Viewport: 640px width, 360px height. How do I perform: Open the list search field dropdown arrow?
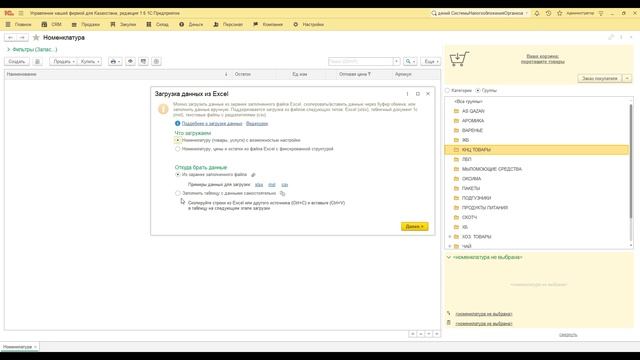tap(396, 62)
